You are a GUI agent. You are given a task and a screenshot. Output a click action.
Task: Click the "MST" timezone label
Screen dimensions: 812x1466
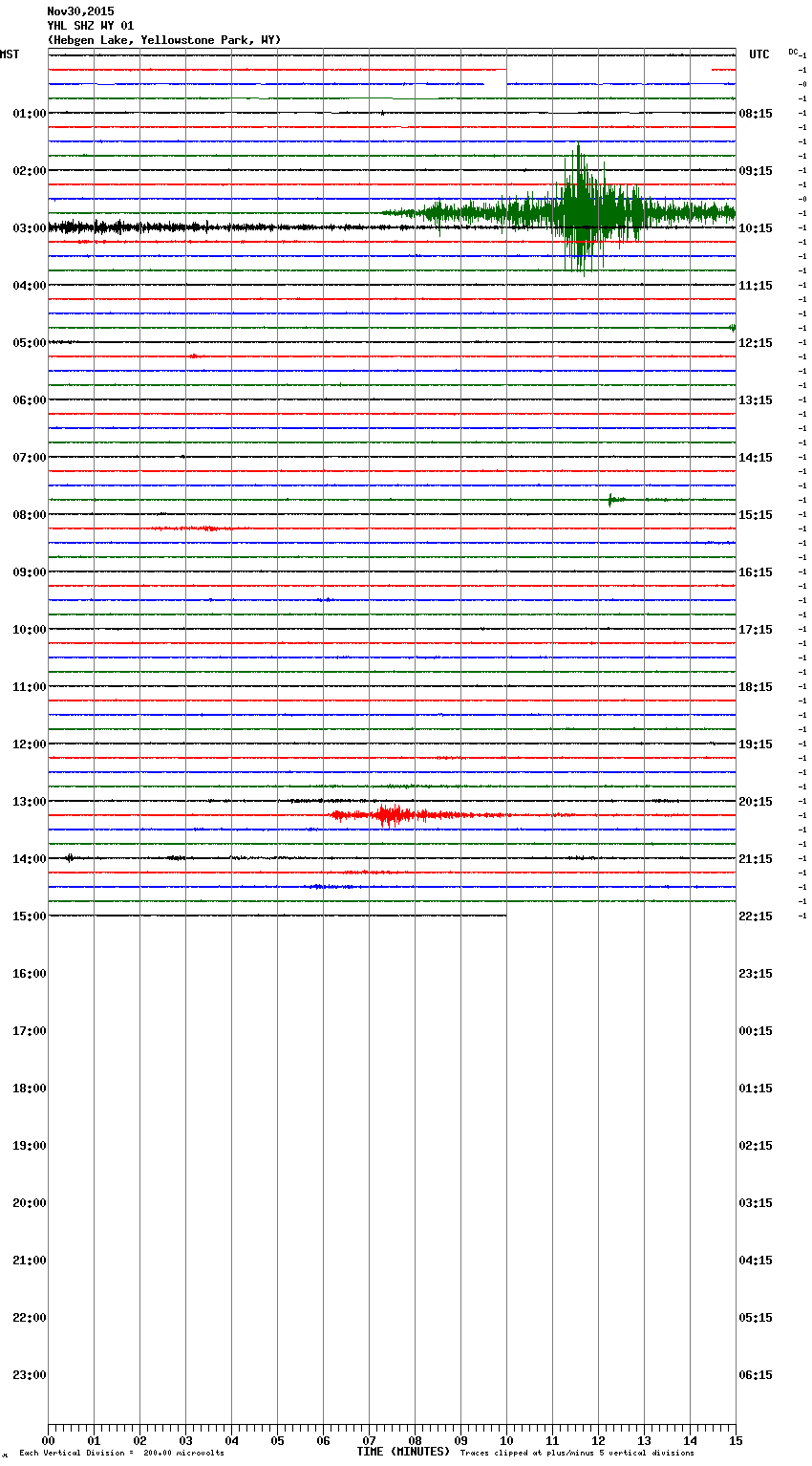tap(10, 54)
